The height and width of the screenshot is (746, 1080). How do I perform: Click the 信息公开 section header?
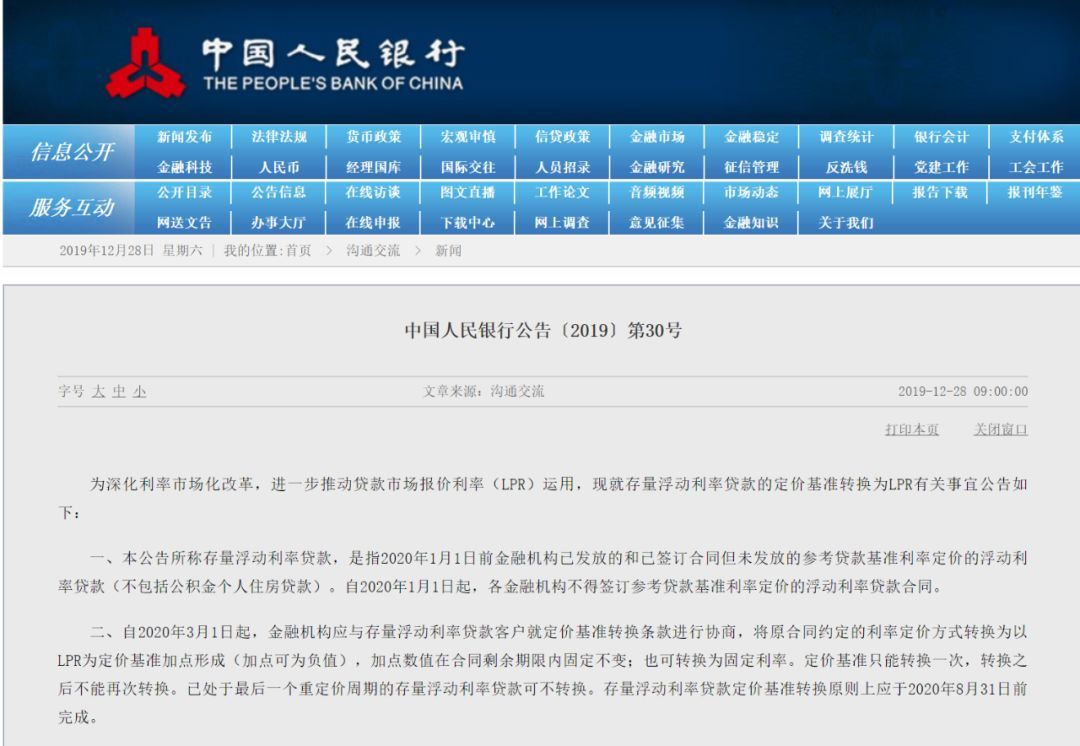coord(72,152)
